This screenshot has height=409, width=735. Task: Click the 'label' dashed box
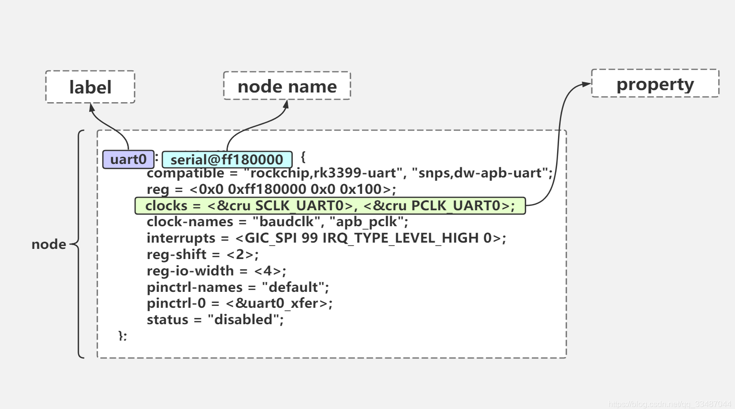[90, 87]
